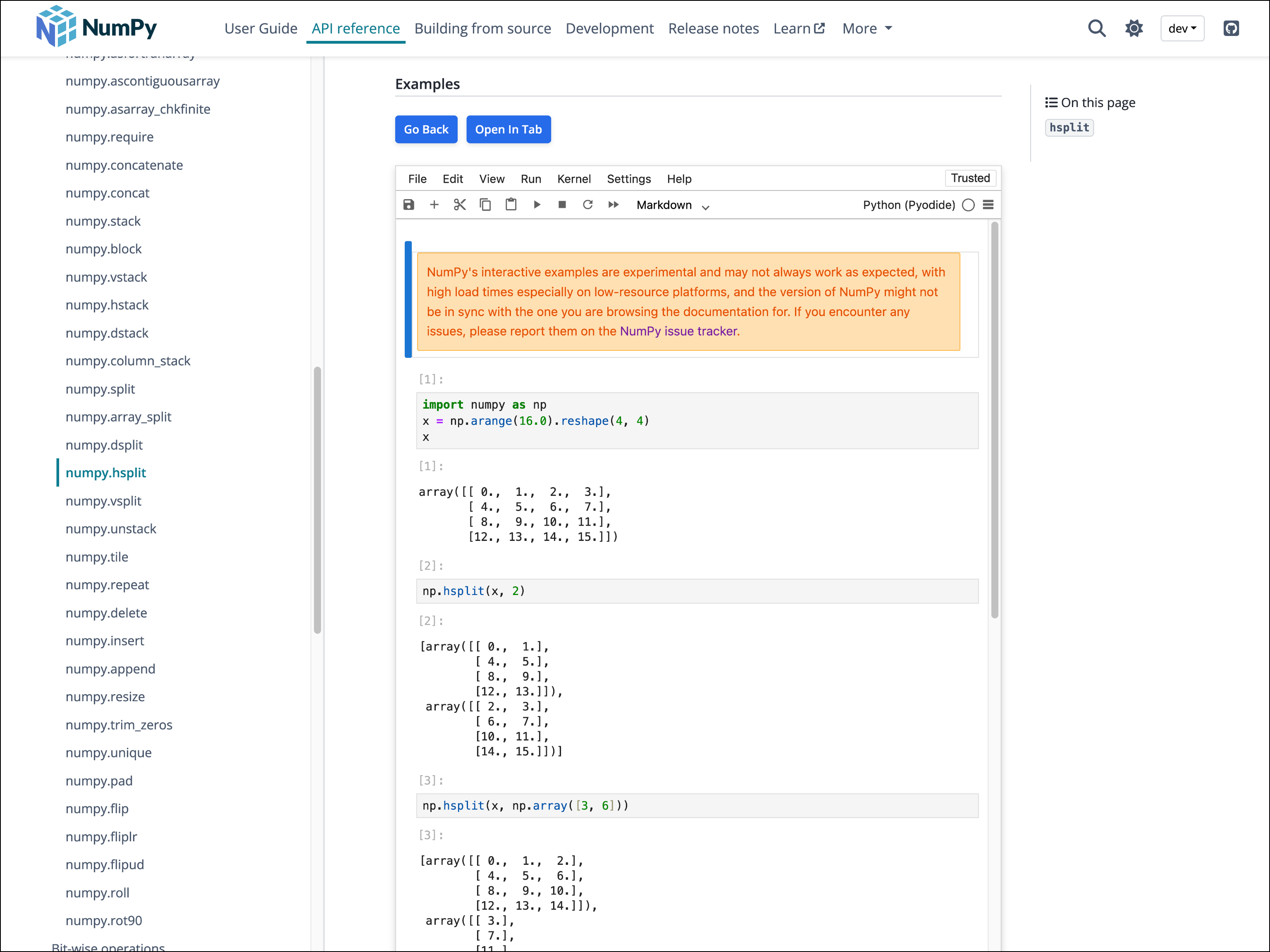Open the notebook Help menu
Screen dimensions: 1270x952
pos(679,179)
